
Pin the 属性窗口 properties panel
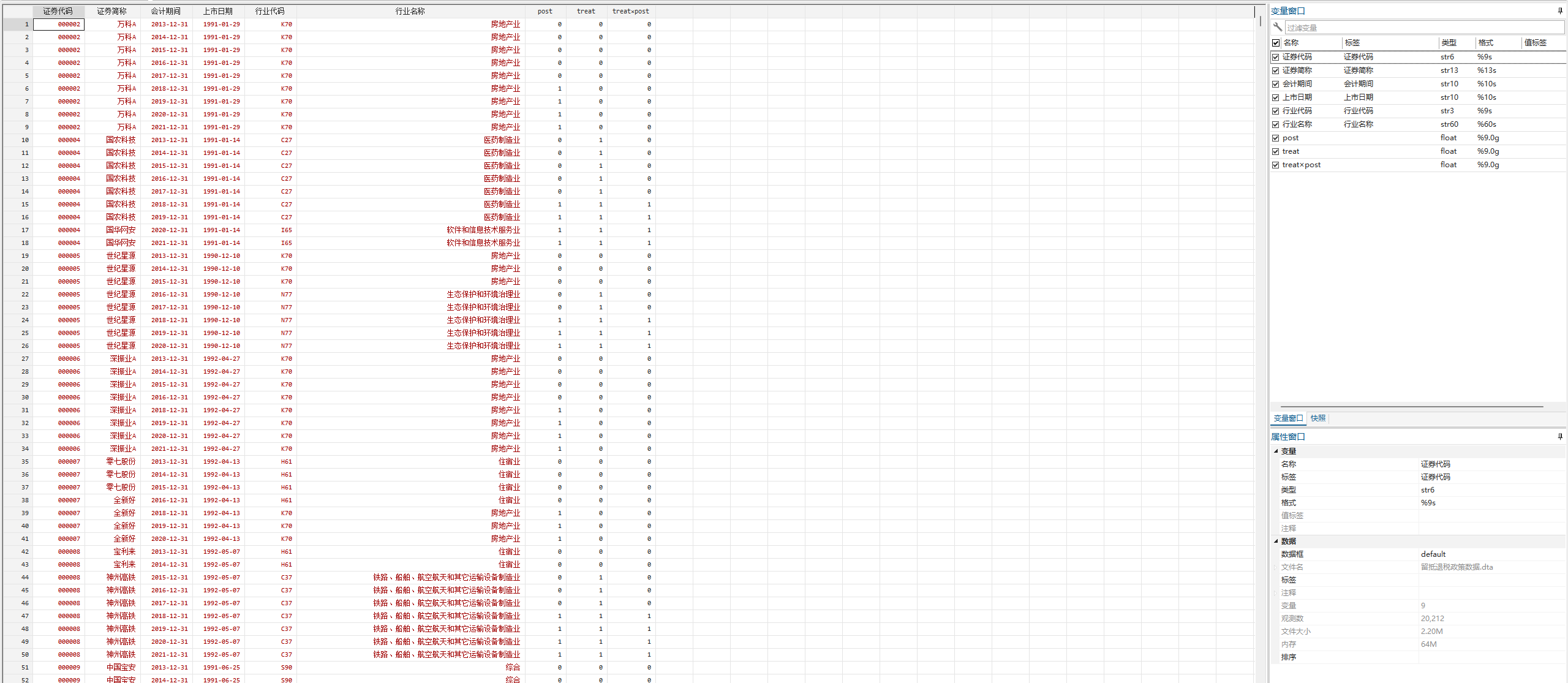click(x=1559, y=436)
